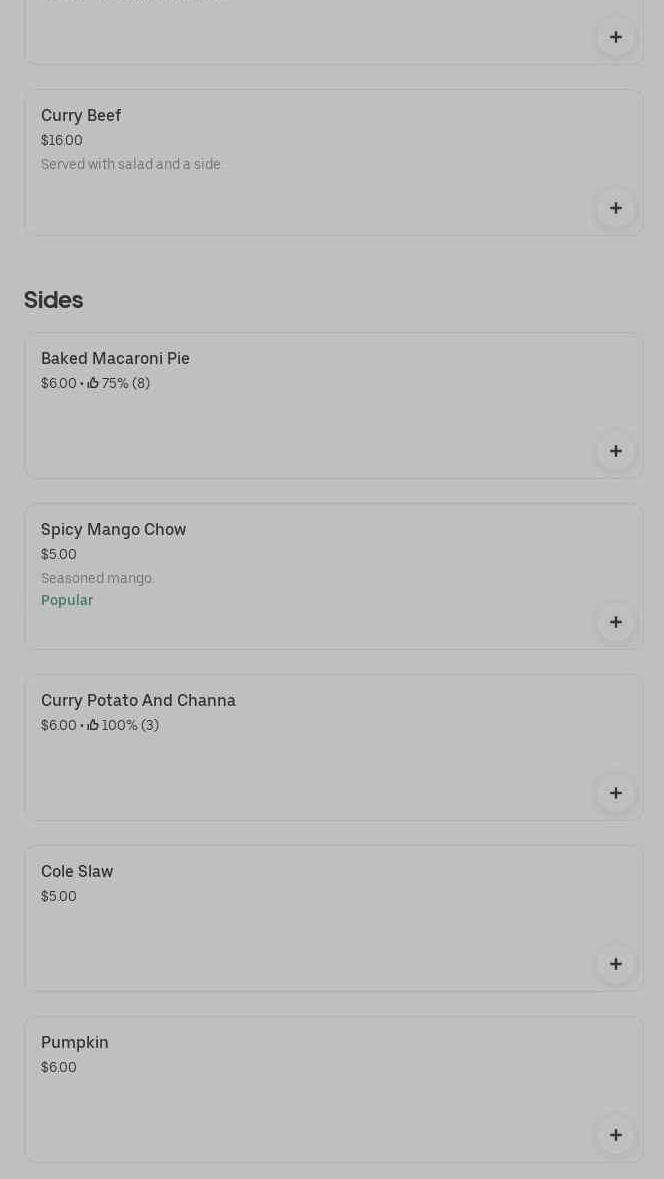Tap plus icon on the card above Curry Beef
This screenshot has height=1179, width=664.
(x=616, y=37)
